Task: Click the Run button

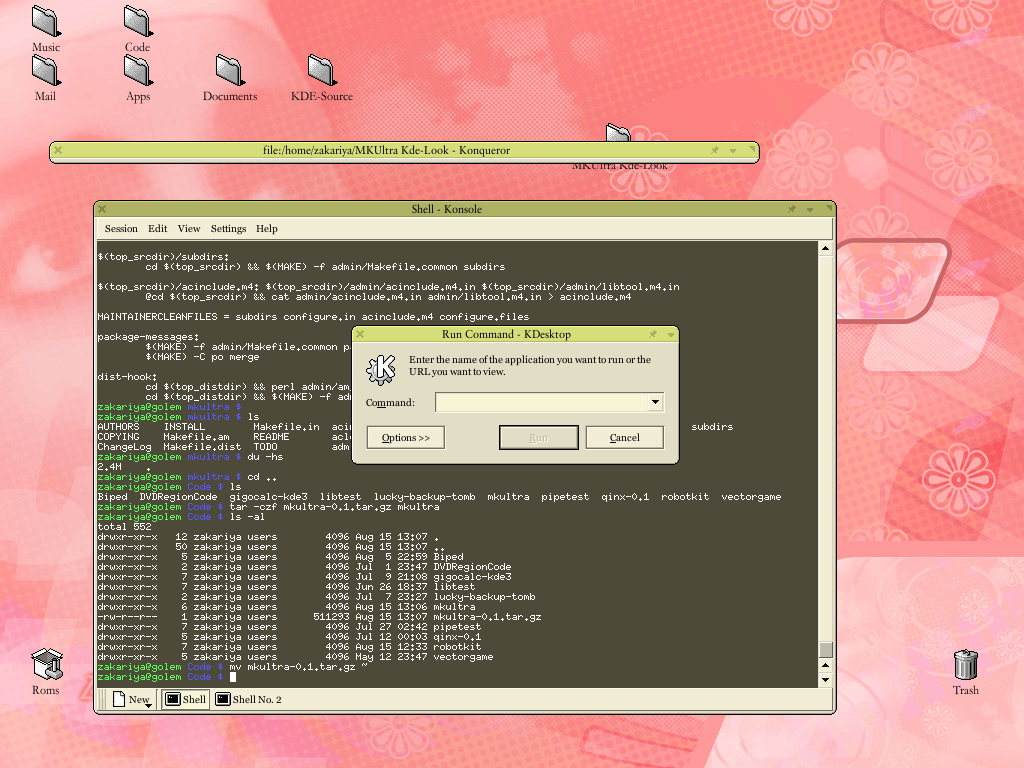Action: [539, 438]
